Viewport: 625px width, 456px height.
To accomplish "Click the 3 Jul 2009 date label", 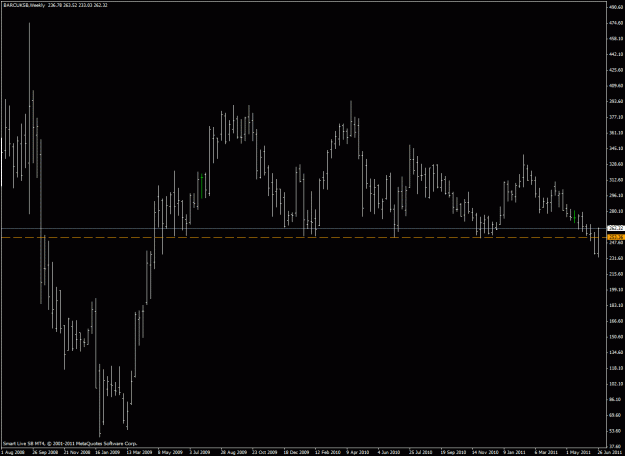I will [x=201, y=453].
